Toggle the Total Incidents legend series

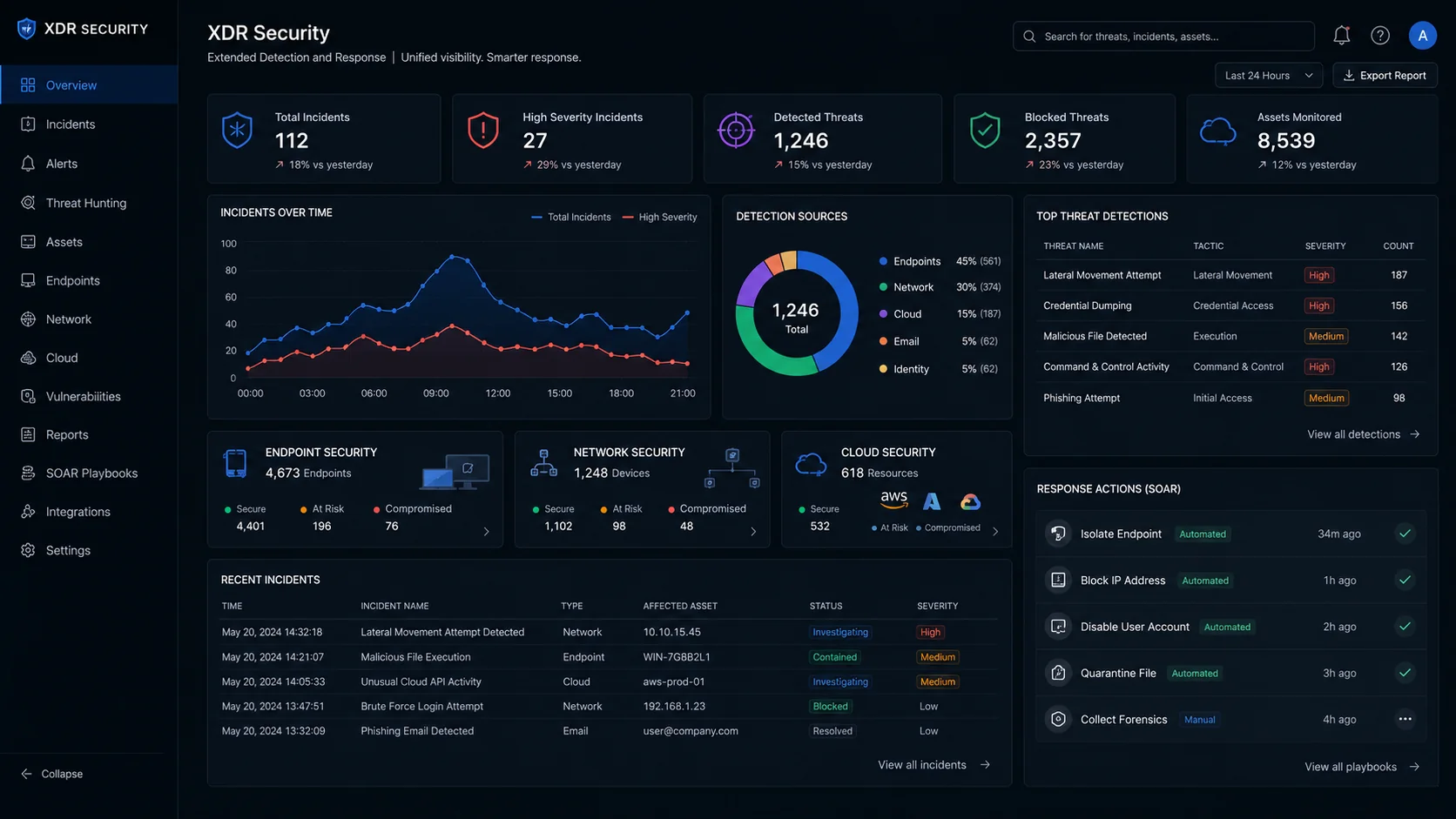pyautogui.click(x=570, y=217)
